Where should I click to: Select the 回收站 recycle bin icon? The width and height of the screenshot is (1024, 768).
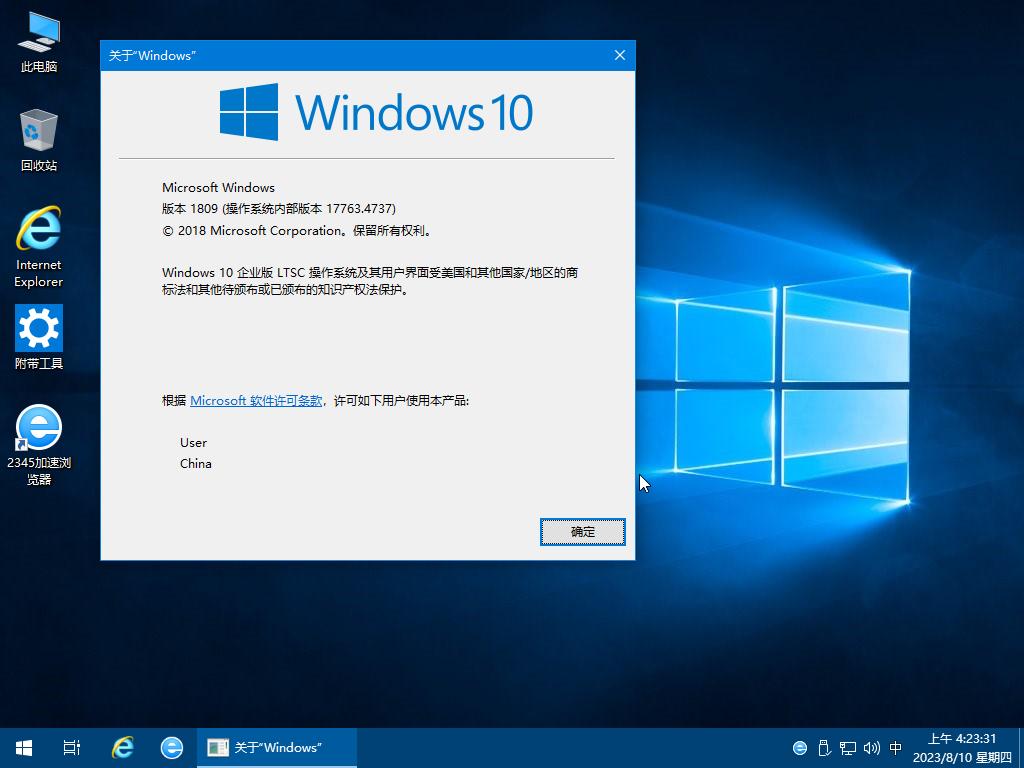click(39, 140)
